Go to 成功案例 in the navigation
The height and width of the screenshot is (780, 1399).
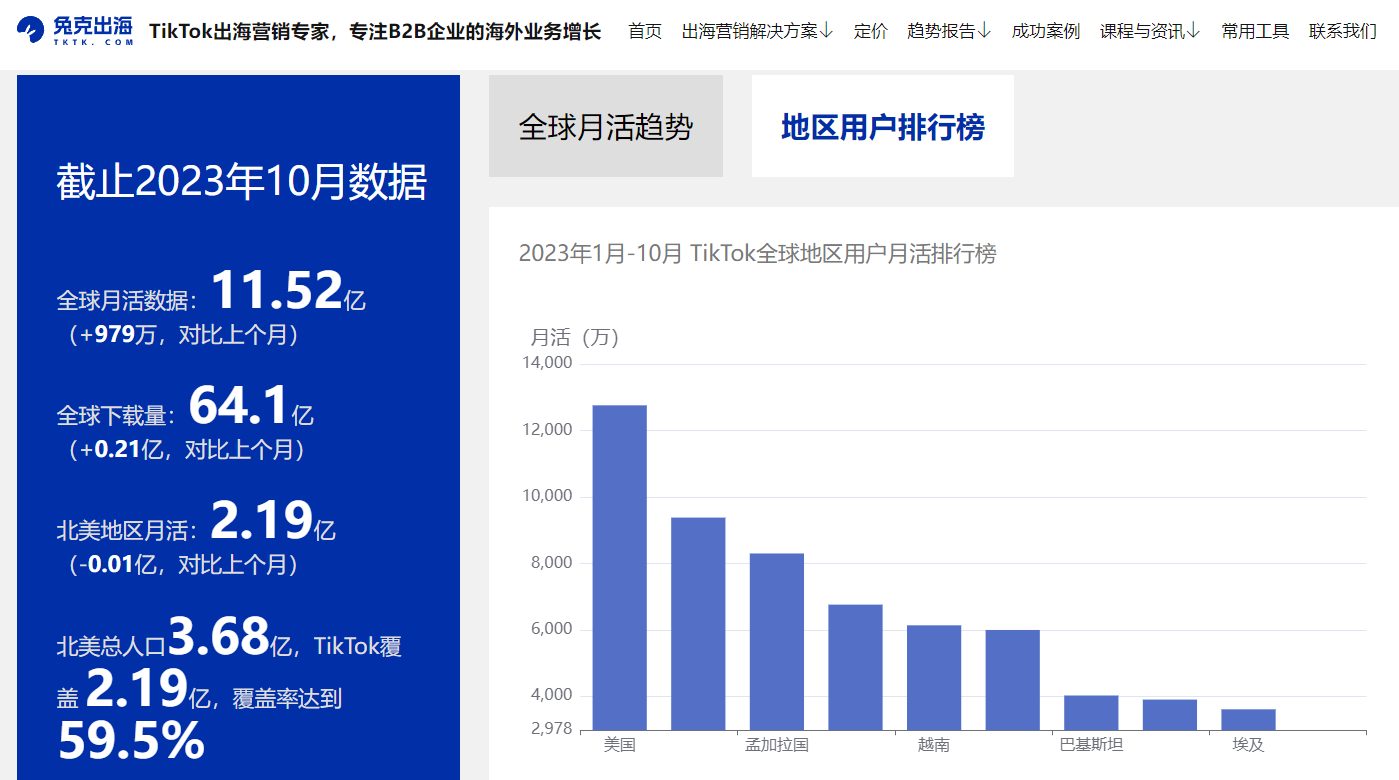(x=1045, y=31)
